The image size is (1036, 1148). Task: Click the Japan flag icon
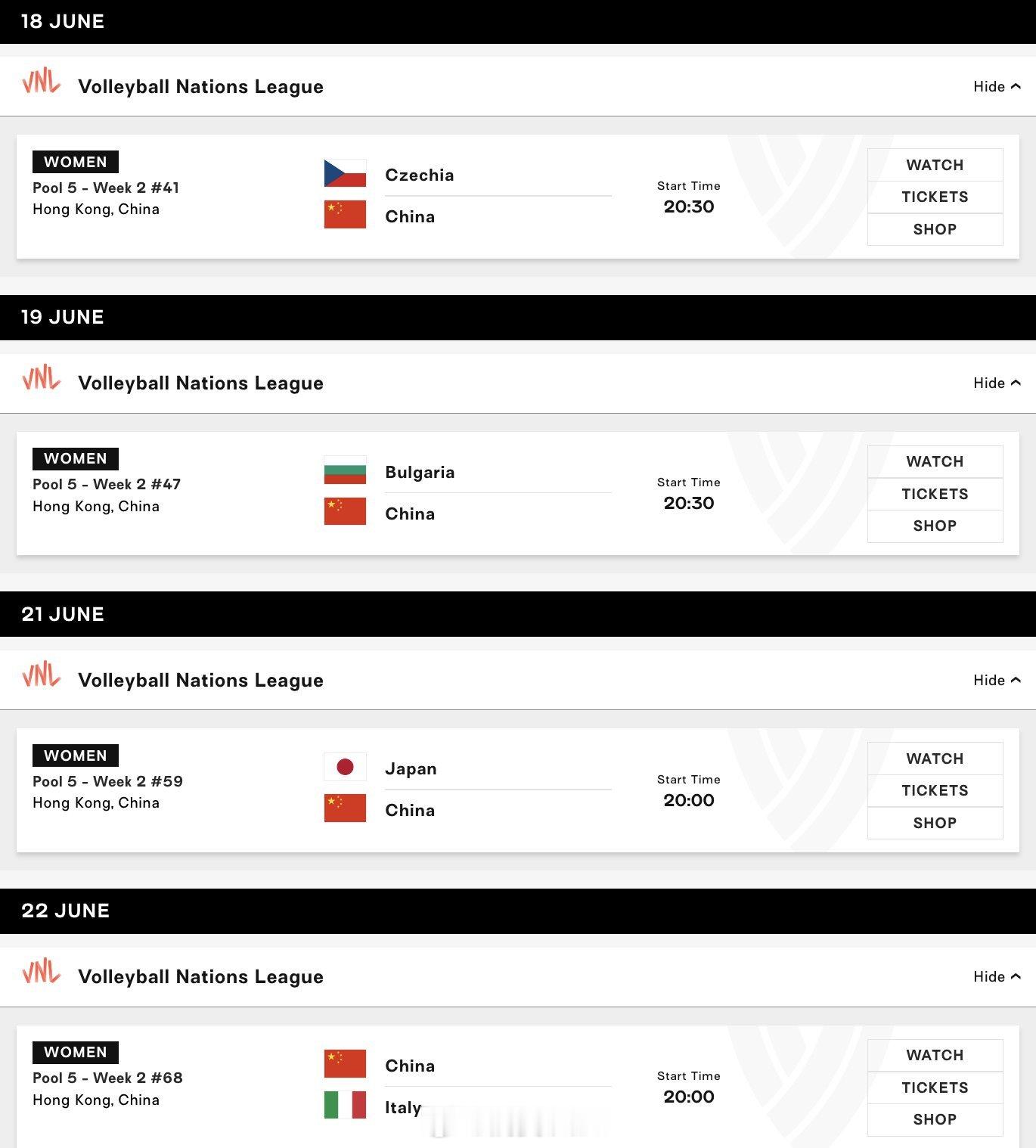tap(345, 767)
